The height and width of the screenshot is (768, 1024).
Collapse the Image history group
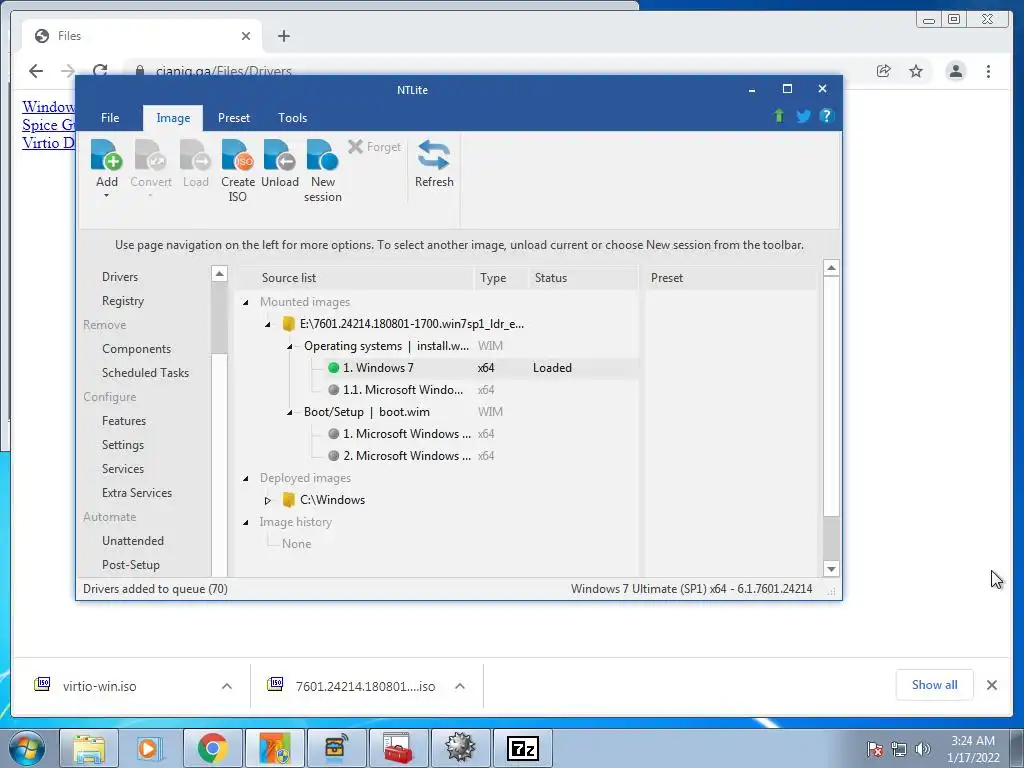(246, 522)
